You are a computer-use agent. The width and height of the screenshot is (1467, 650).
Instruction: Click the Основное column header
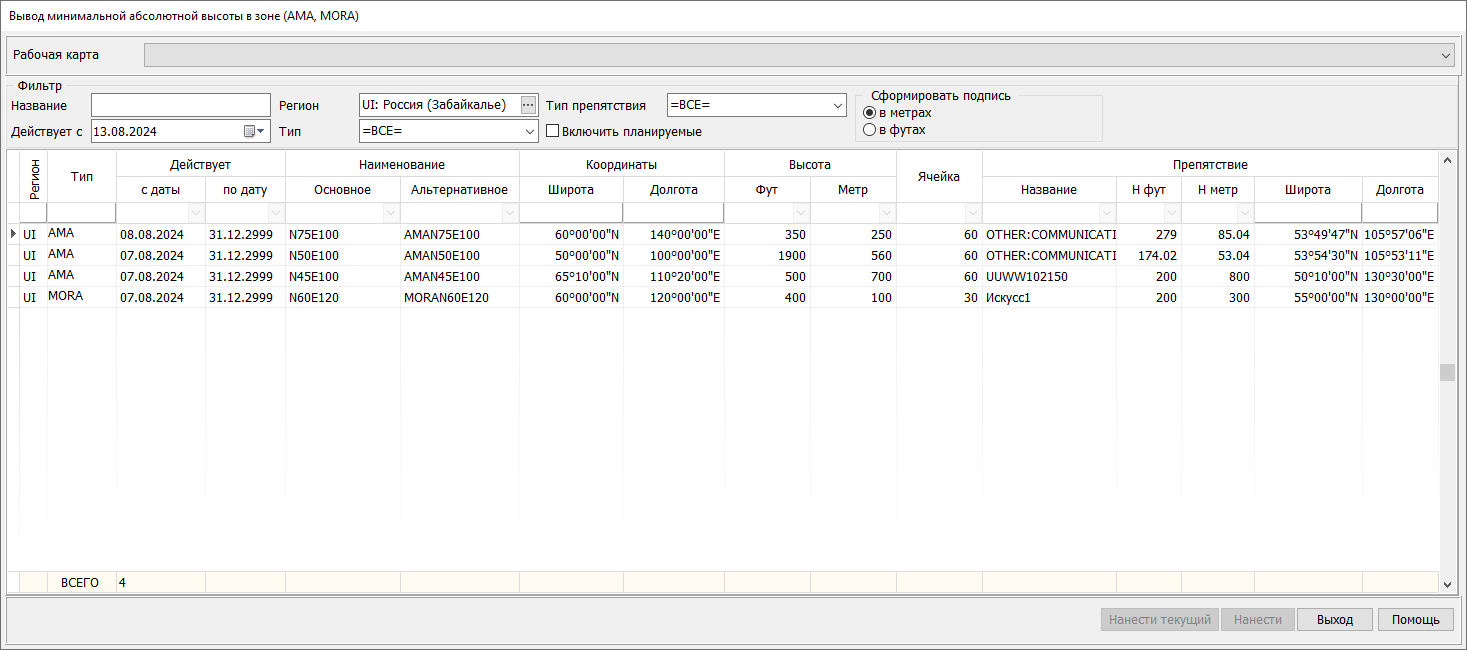[x=342, y=190]
